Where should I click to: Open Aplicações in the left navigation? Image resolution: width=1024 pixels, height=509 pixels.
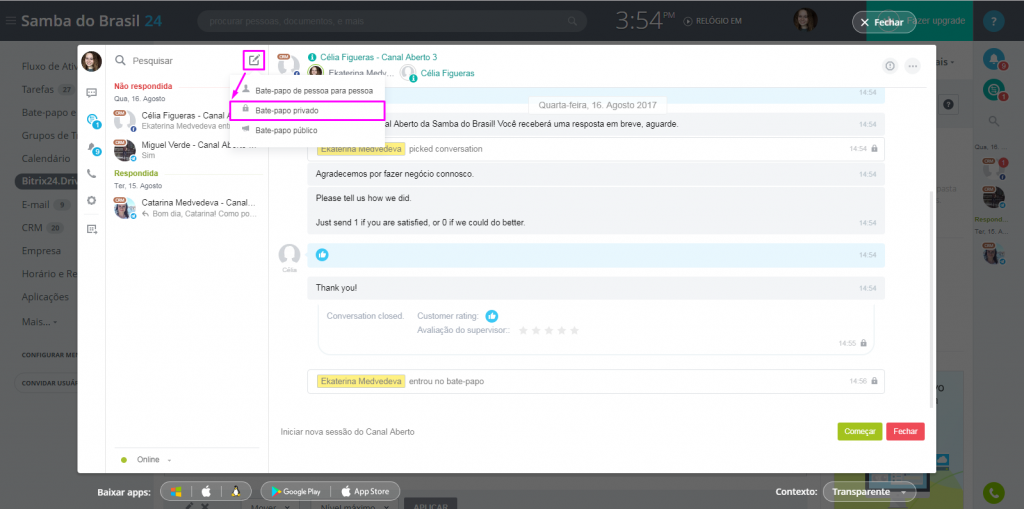pyautogui.click(x=45, y=297)
